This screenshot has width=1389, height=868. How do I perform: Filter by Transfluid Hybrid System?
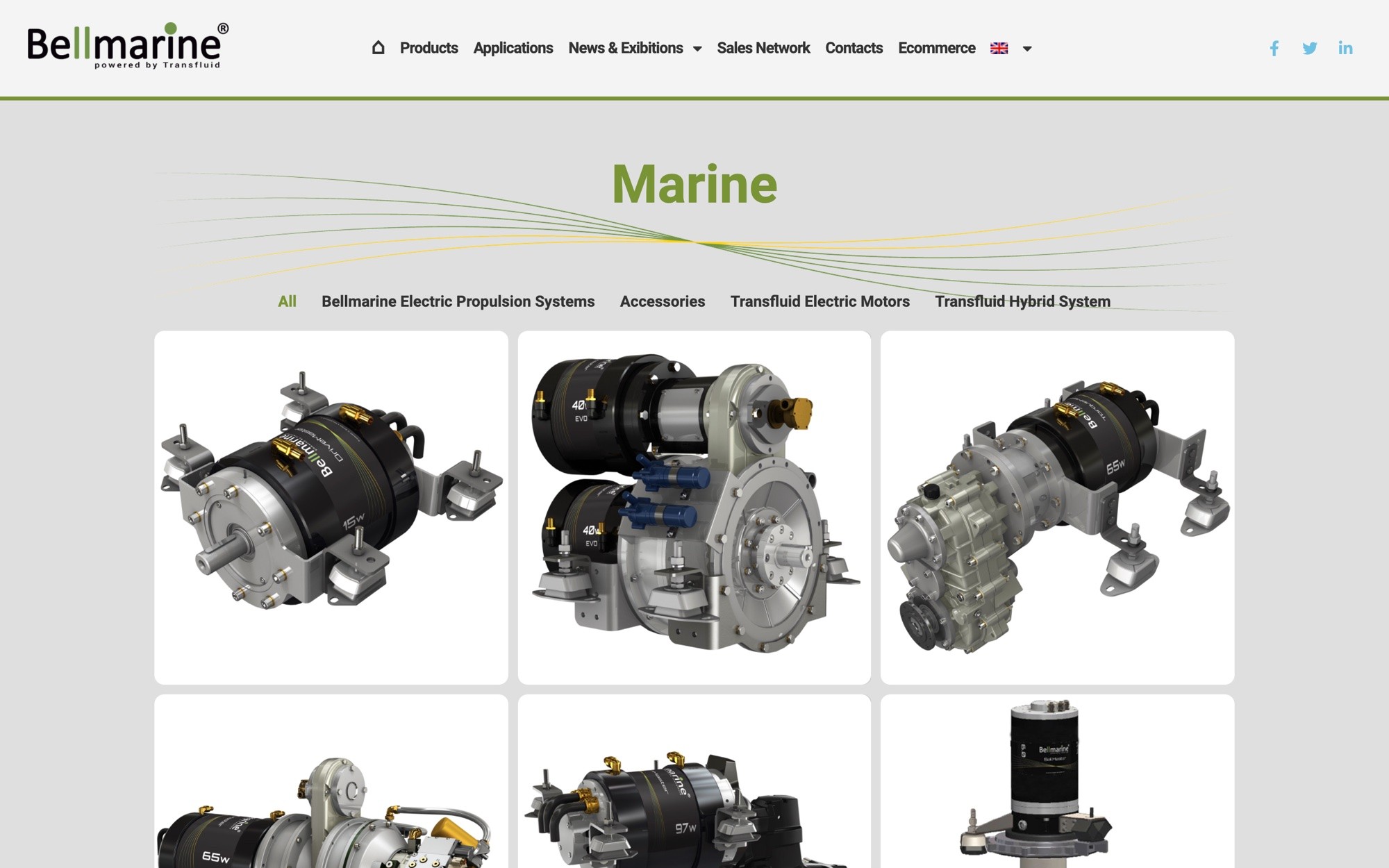click(x=1022, y=301)
